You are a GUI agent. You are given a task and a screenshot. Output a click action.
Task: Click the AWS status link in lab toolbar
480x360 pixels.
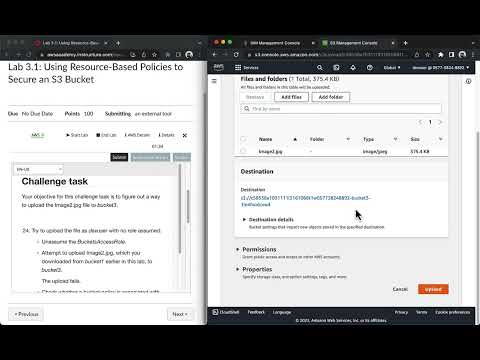coord(37,135)
